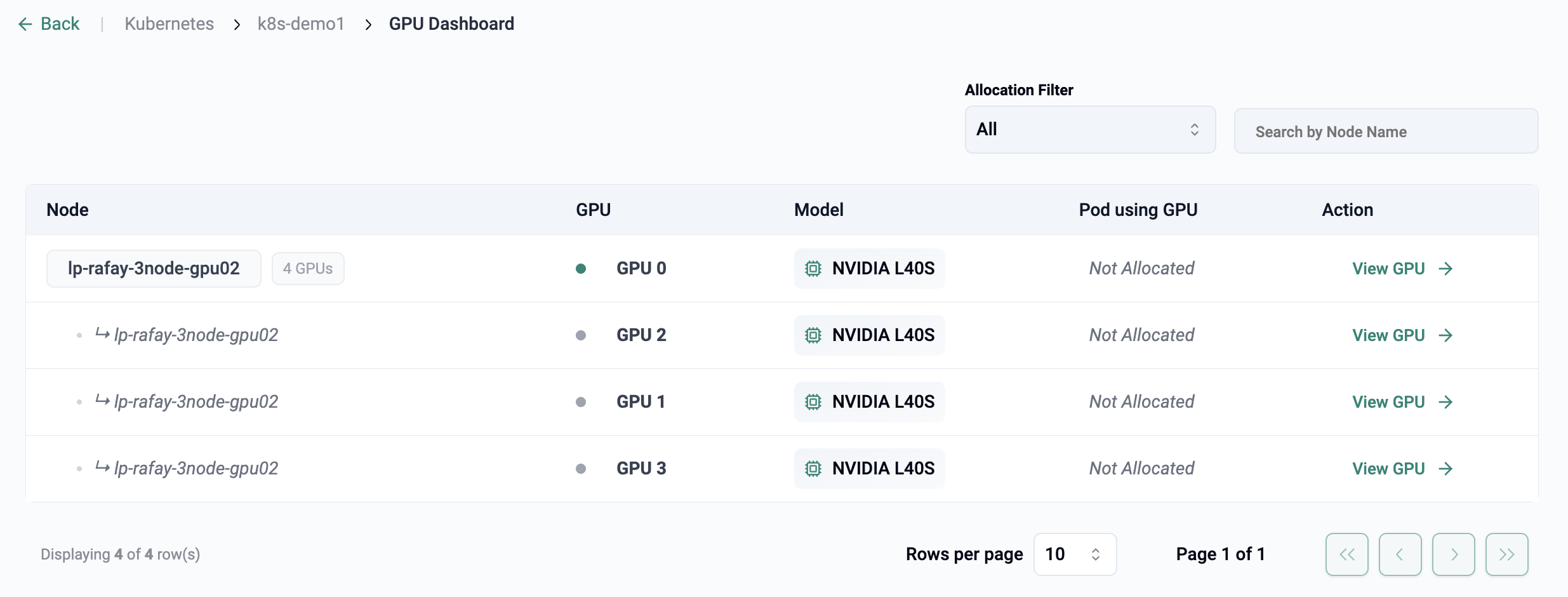This screenshot has width=1568, height=597.
Task: Open the Kubernetes breadcrumb
Action: pyautogui.click(x=169, y=24)
